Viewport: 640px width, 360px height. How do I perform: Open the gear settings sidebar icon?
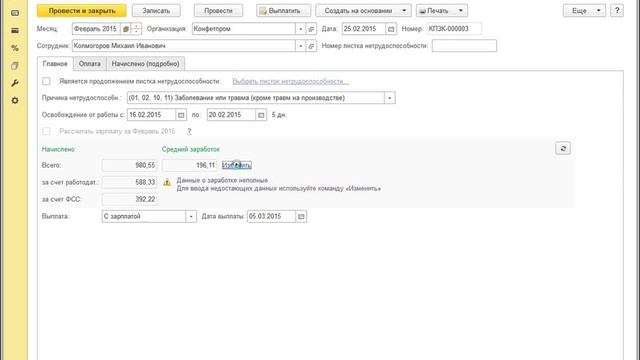[15, 100]
